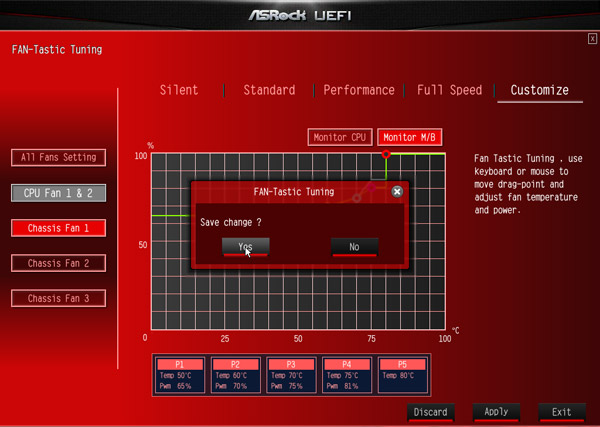Select the Customize tab
The image size is (600, 427).
[x=540, y=90]
